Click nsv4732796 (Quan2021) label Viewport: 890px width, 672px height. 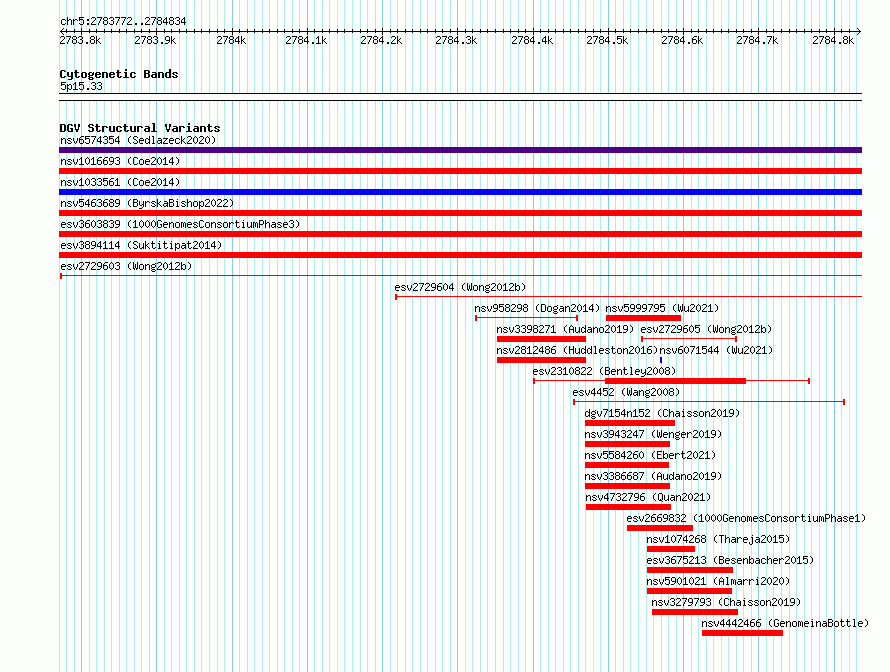coord(648,497)
